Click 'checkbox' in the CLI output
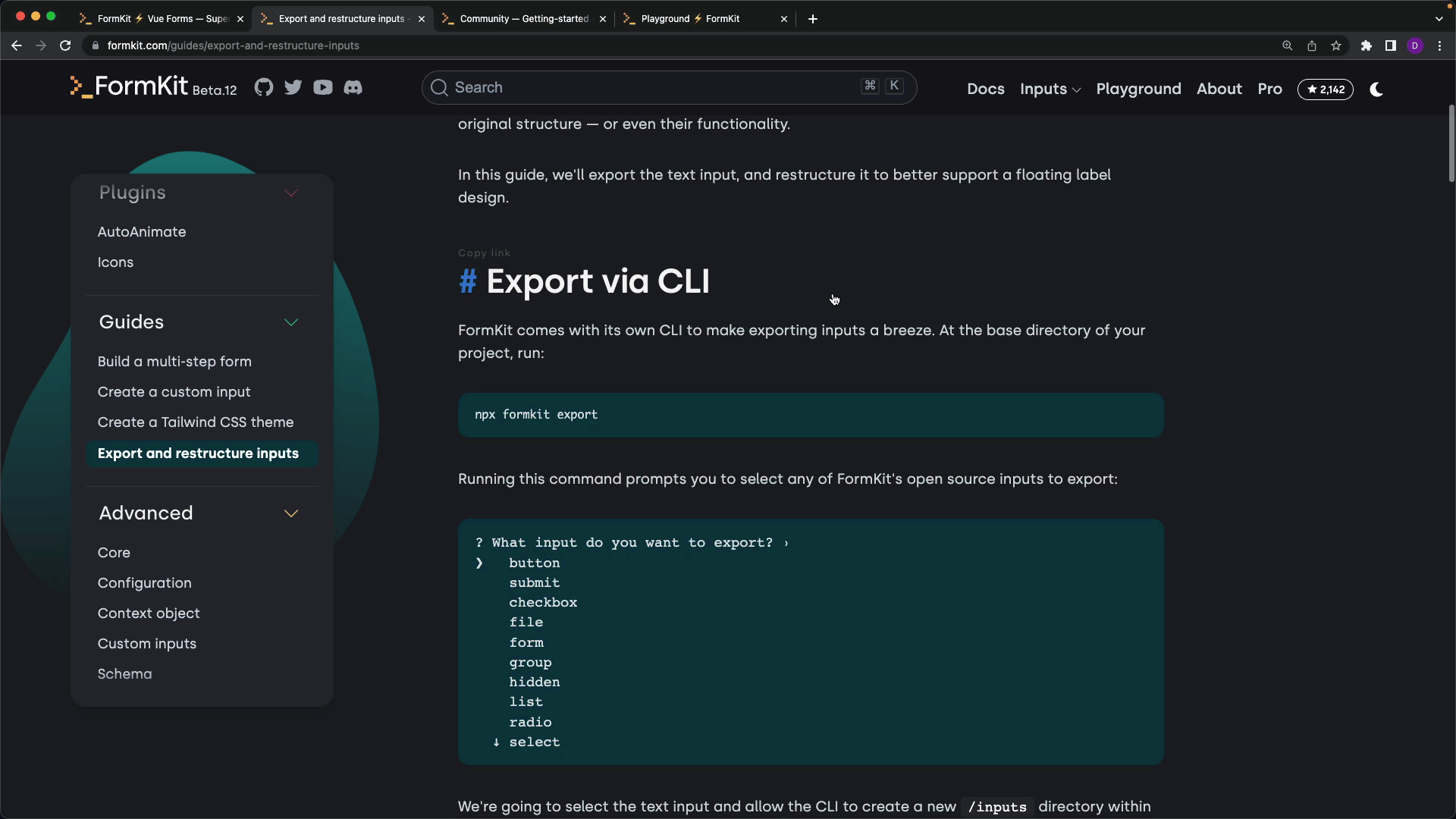The height and width of the screenshot is (819, 1456). tap(543, 603)
